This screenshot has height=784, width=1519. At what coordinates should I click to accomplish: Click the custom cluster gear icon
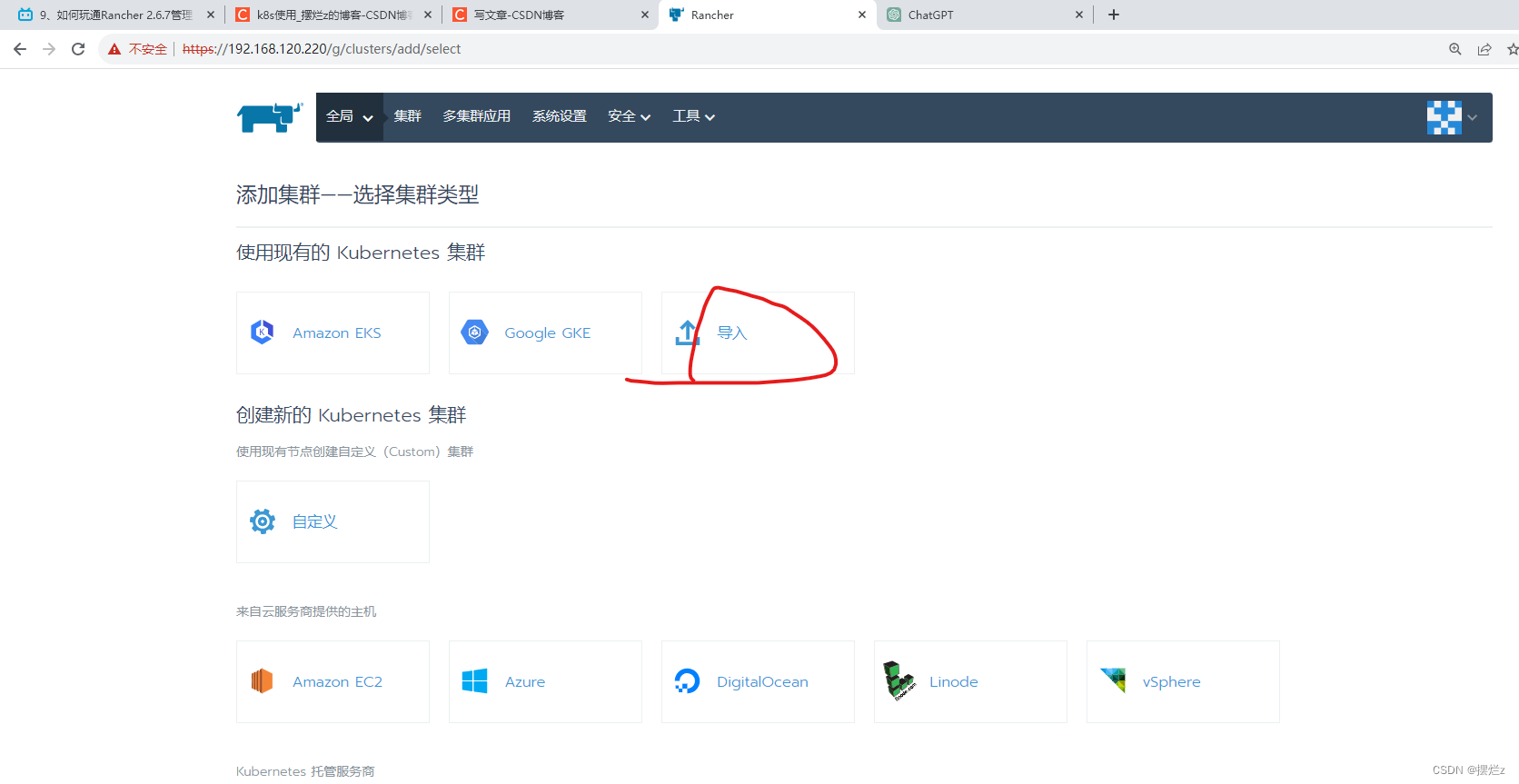pos(263,521)
